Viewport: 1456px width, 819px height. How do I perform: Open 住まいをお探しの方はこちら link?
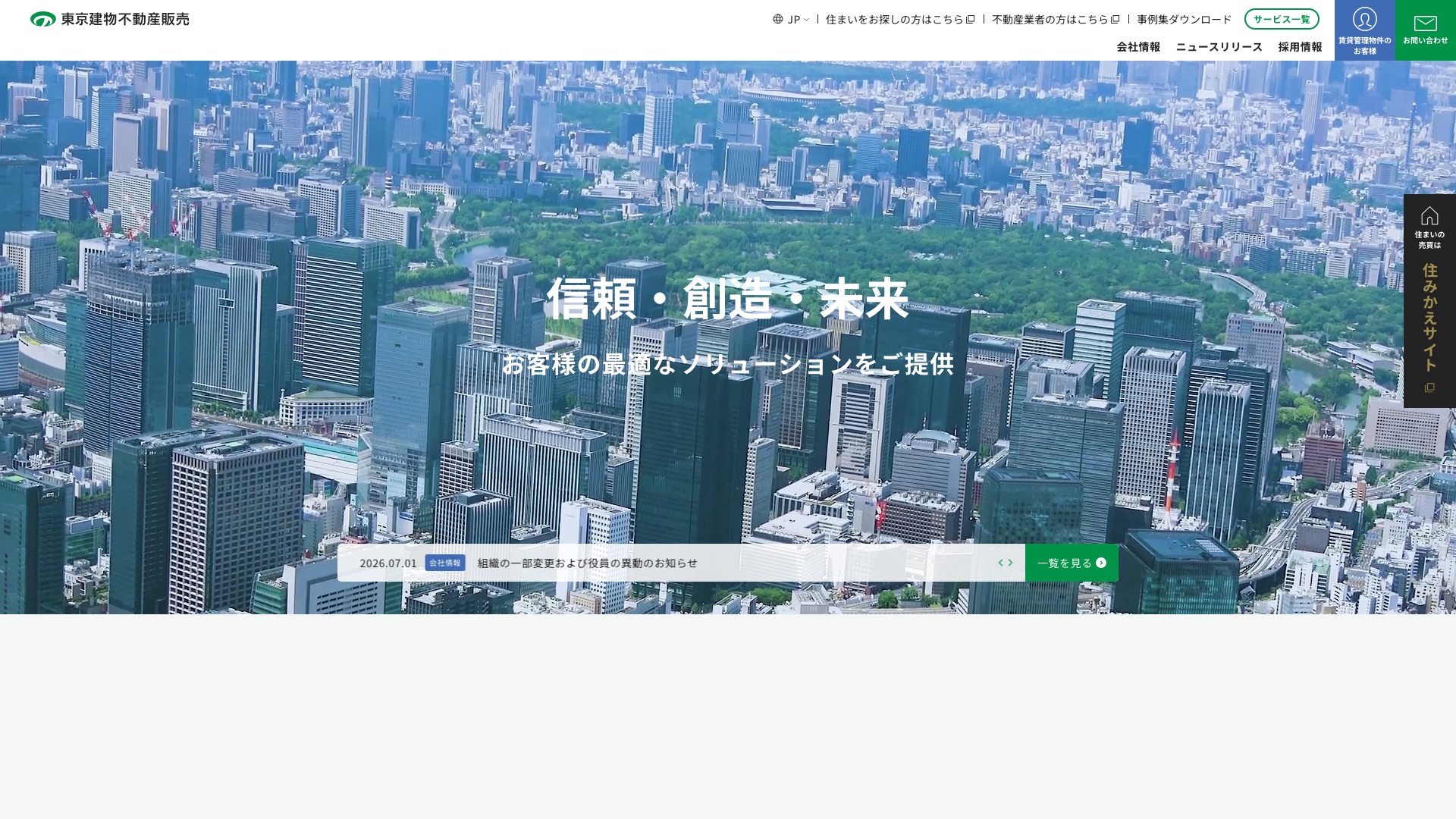tap(900, 19)
